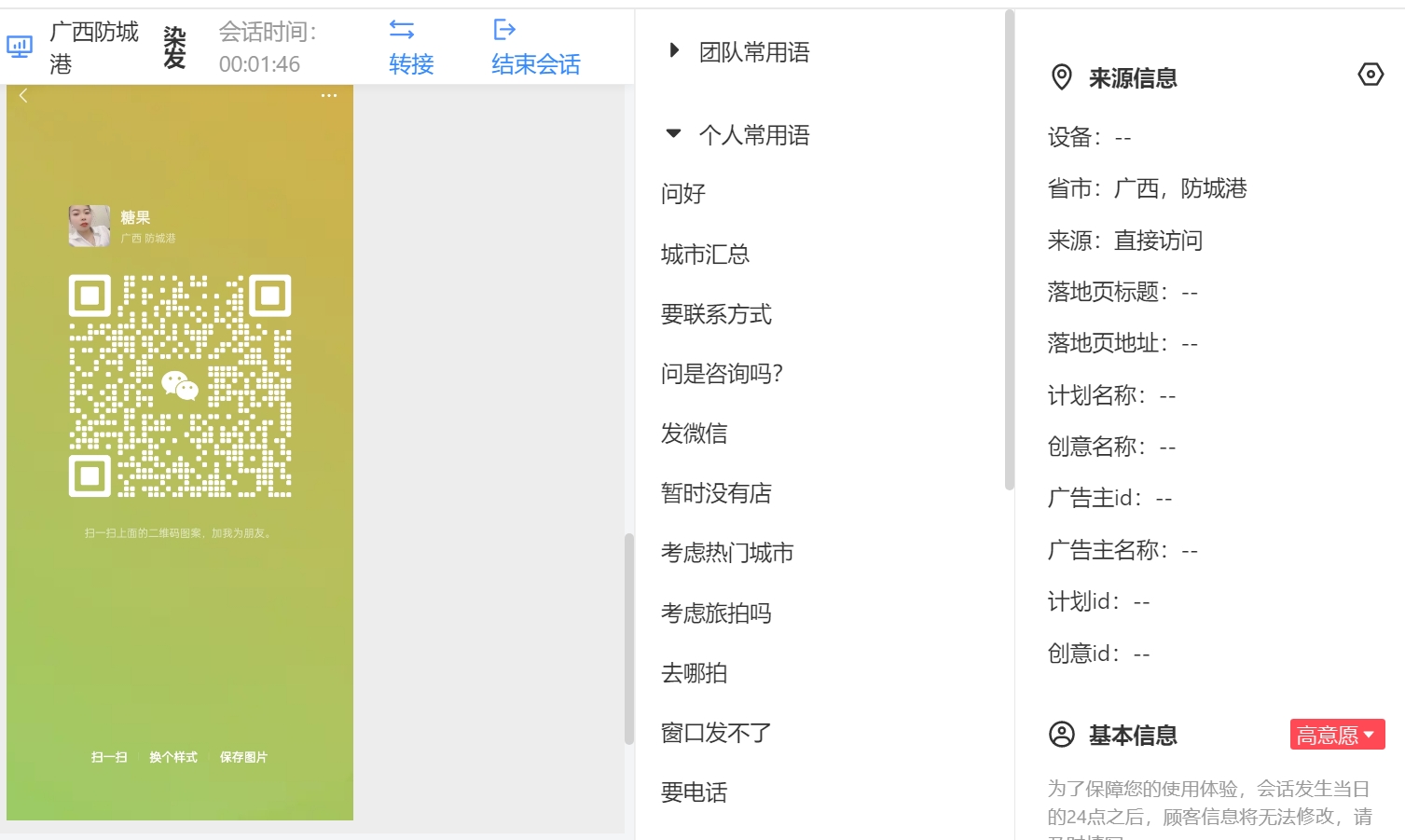Open the hexagon settings icon
Image resolution: width=1405 pixels, height=840 pixels.
[x=1371, y=75]
